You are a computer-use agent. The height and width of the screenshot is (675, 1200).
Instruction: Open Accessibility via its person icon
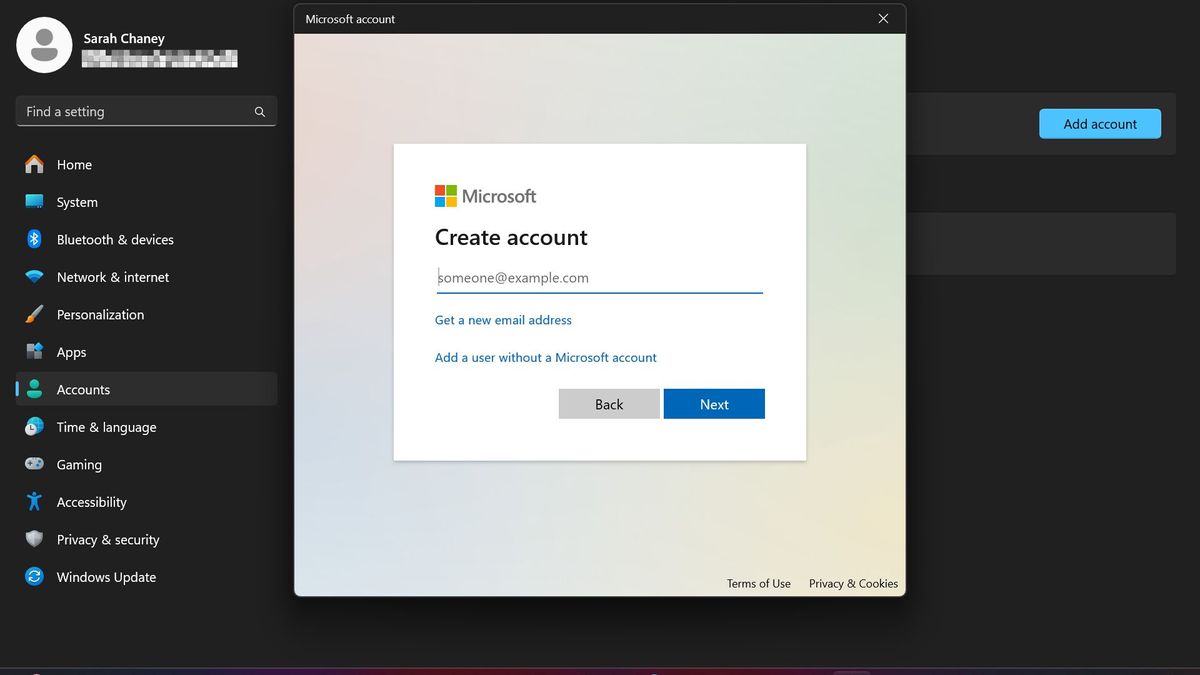coord(33,502)
